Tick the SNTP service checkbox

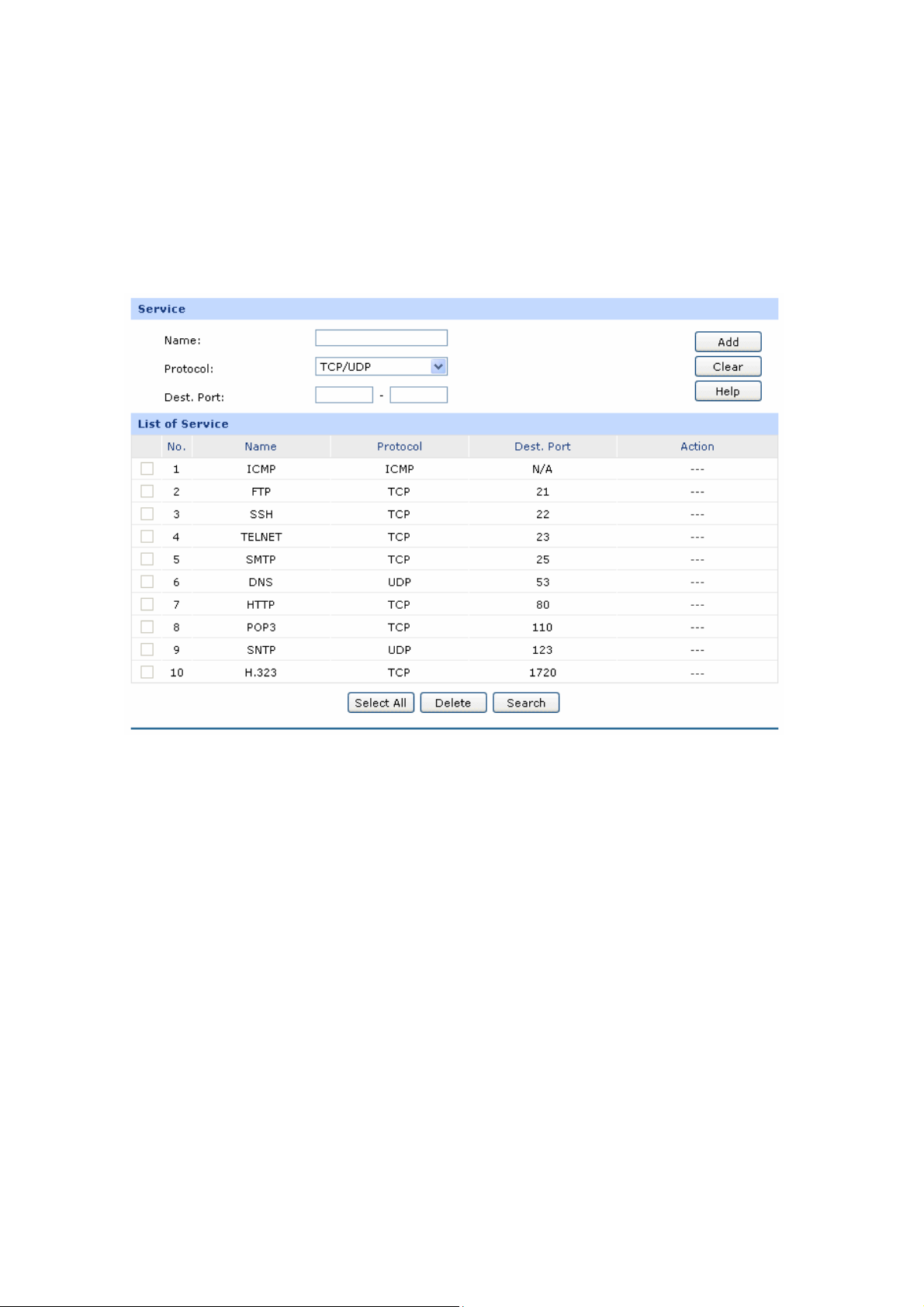(x=147, y=649)
